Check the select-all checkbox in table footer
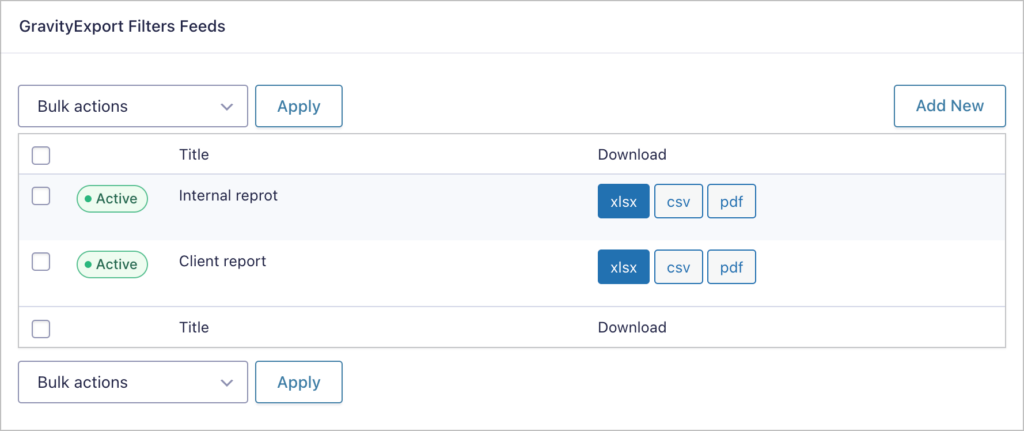1024x431 pixels. coord(41,328)
